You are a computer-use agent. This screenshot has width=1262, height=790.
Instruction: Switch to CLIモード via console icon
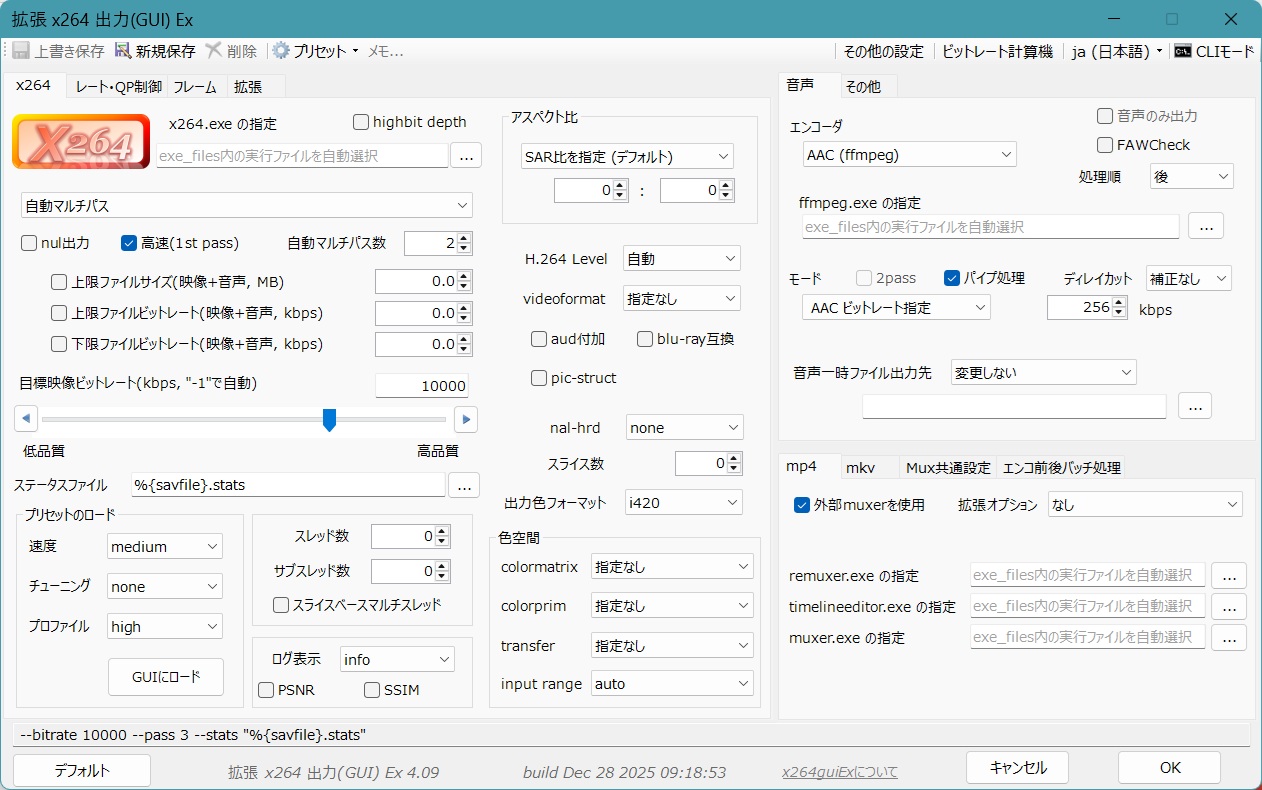tap(1183, 51)
